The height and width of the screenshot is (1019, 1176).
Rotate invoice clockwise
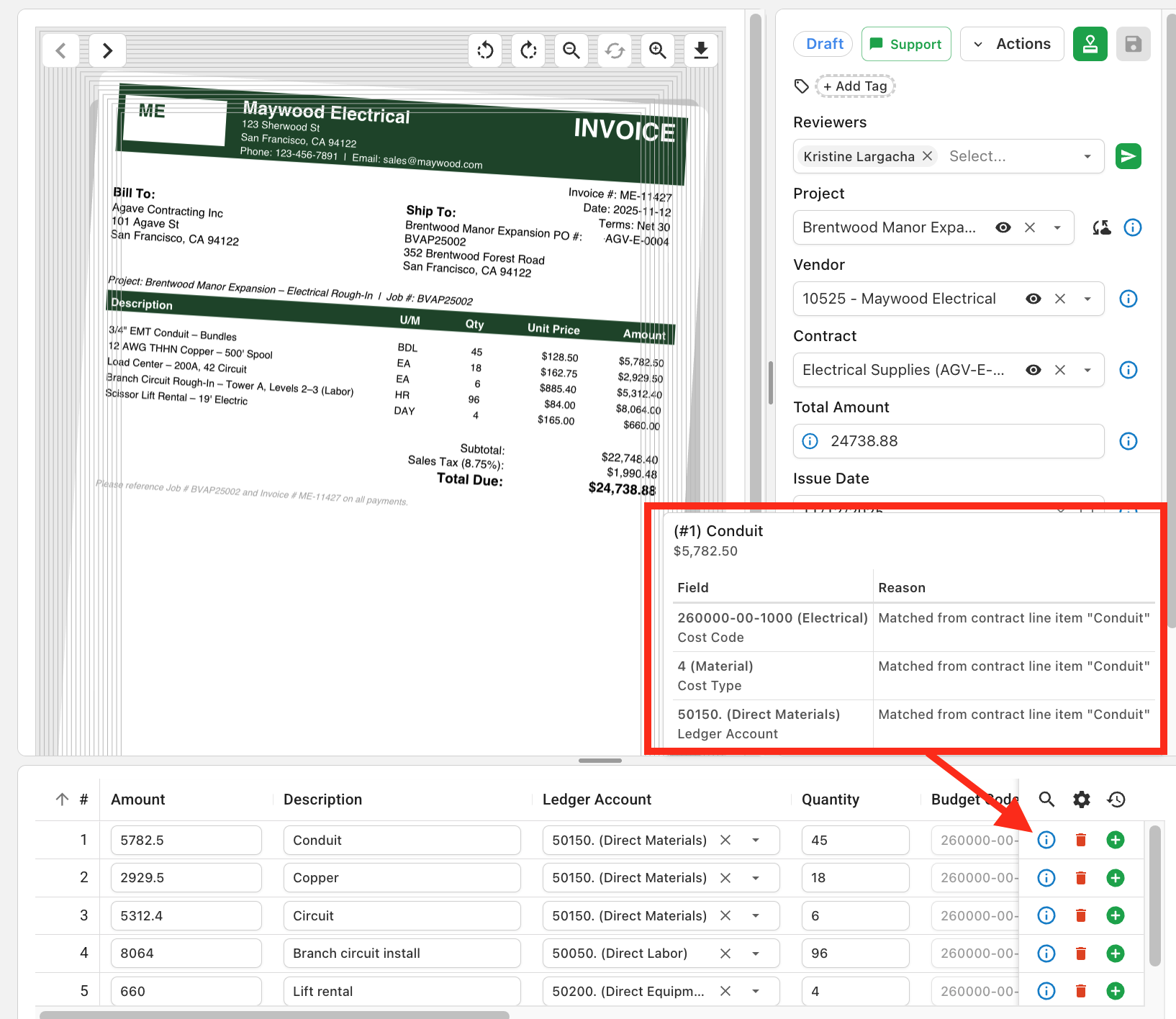[x=529, y=50]
